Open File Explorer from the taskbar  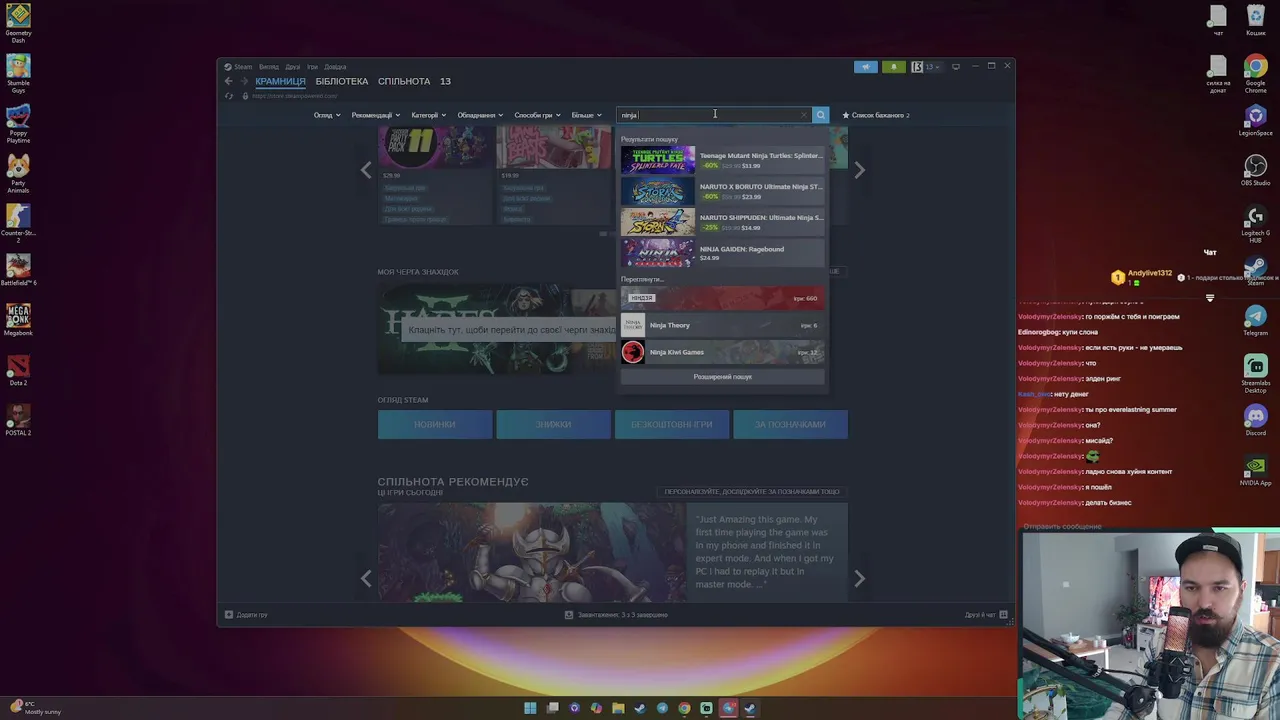point(618,708)
